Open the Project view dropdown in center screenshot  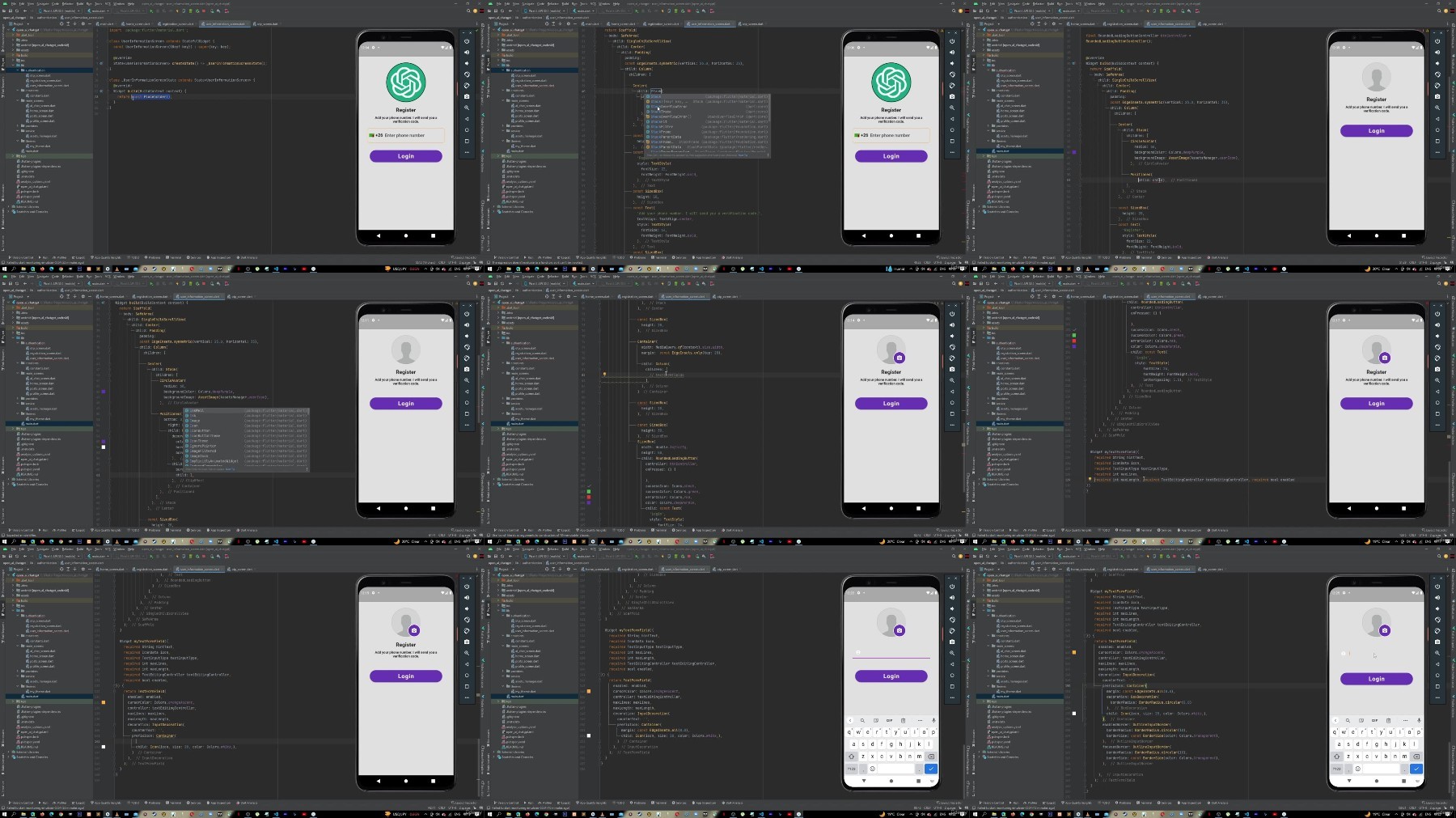click(506, 296)
